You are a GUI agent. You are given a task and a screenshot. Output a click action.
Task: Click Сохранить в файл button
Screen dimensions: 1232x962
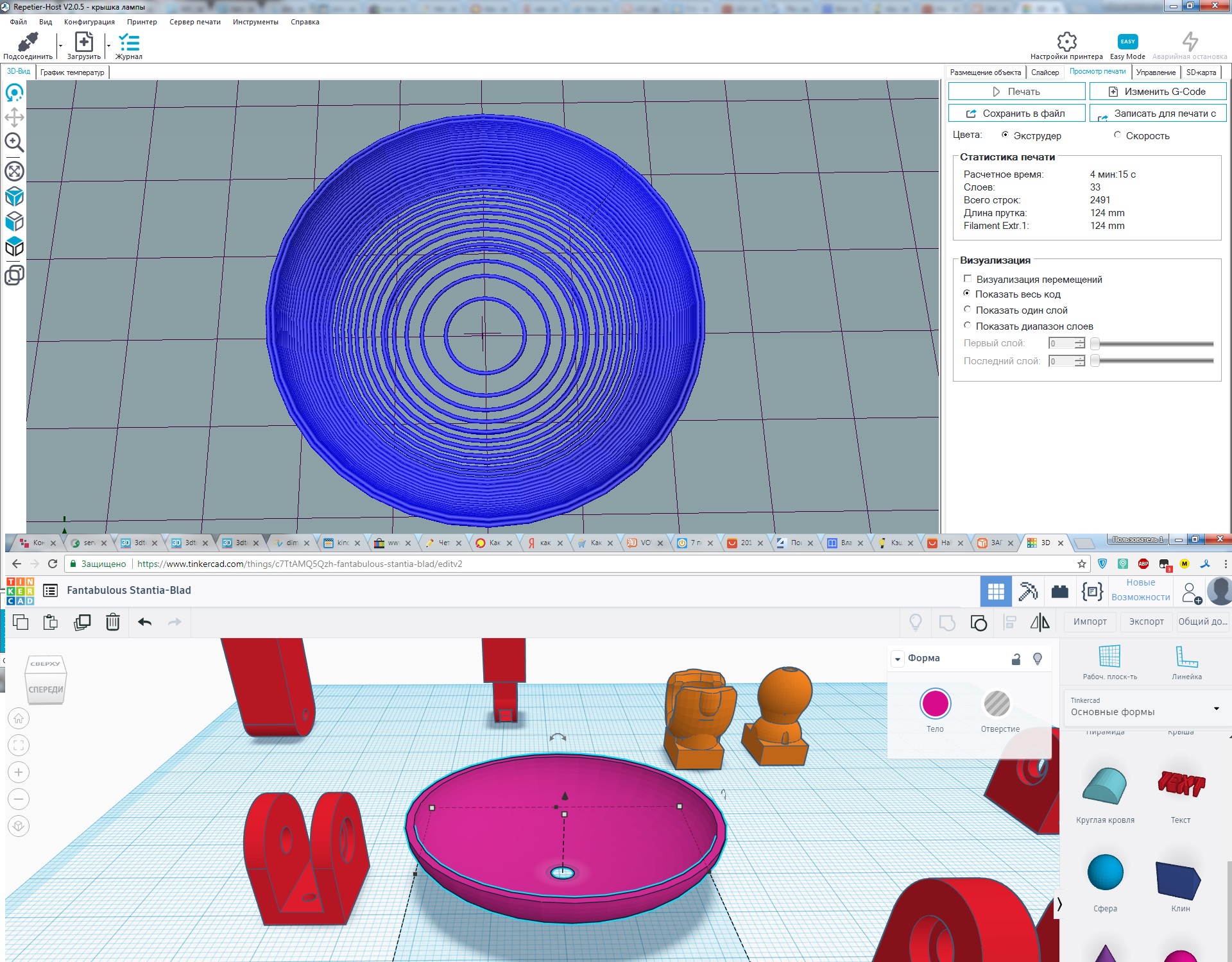tap(1016, 114)
